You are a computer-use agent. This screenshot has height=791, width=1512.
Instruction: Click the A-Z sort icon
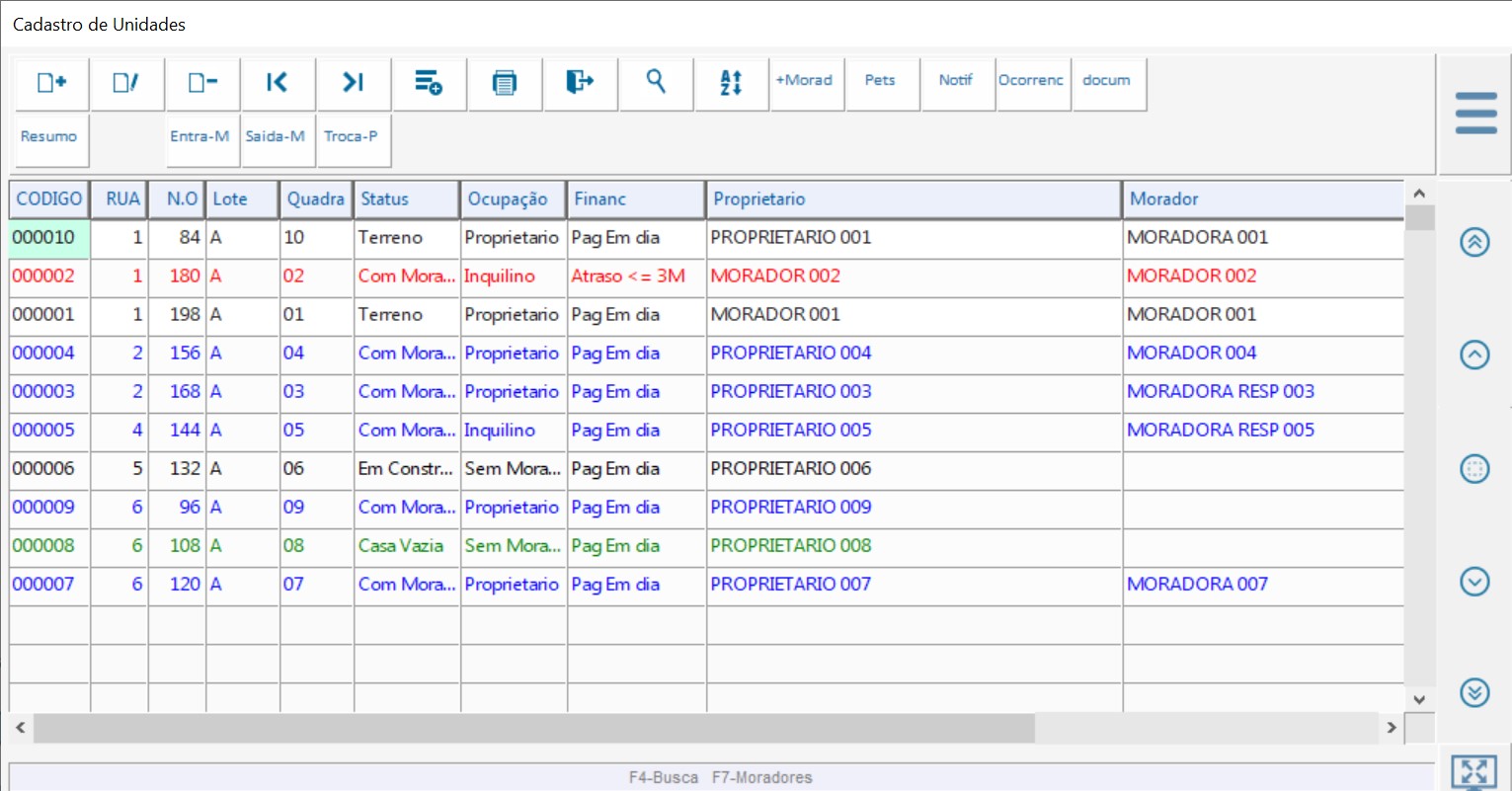pyautogui.click(x=731, y=83)
